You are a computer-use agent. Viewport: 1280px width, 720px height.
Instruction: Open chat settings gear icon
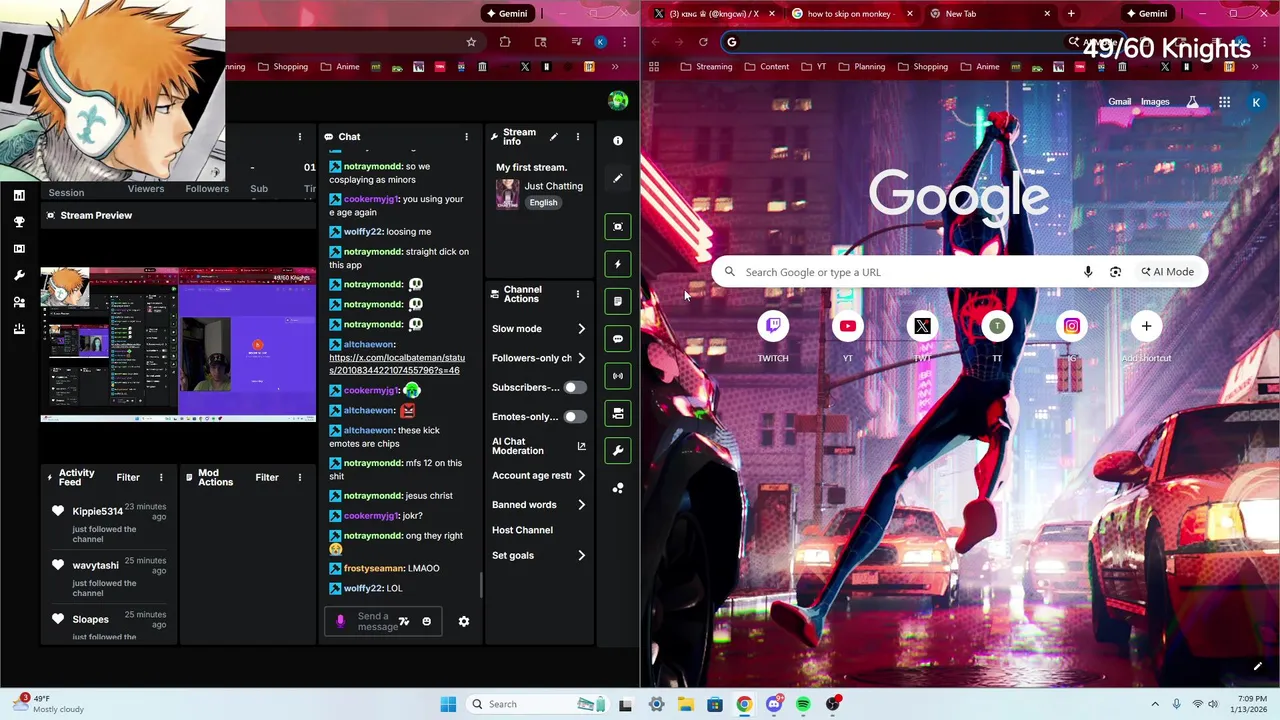click(x=464, y=621)
